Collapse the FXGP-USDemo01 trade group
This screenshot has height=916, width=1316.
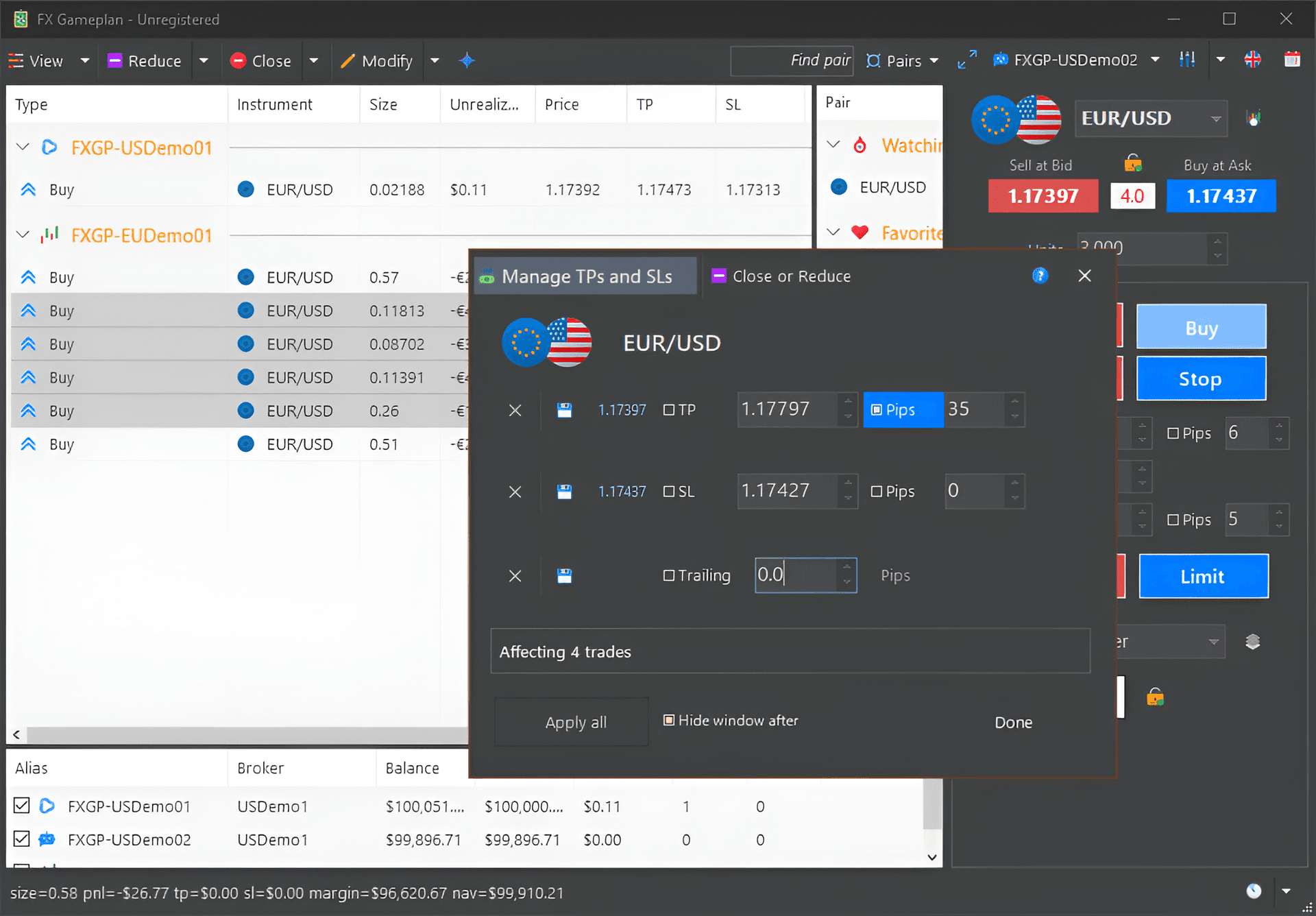pyautogui.click(x=23, y=147)
